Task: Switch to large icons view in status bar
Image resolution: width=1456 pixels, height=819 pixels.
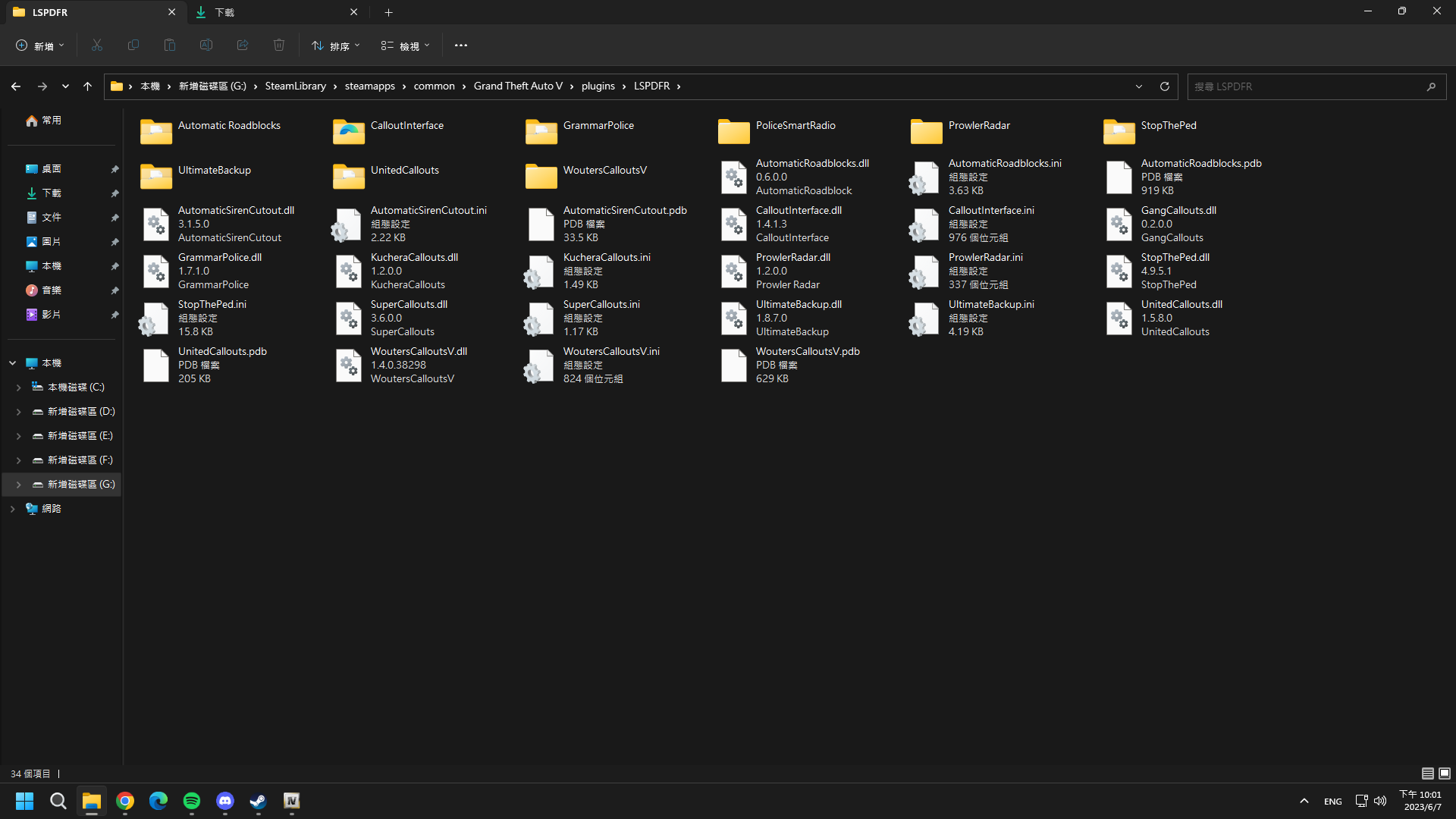Action: tap(1445, 773)
